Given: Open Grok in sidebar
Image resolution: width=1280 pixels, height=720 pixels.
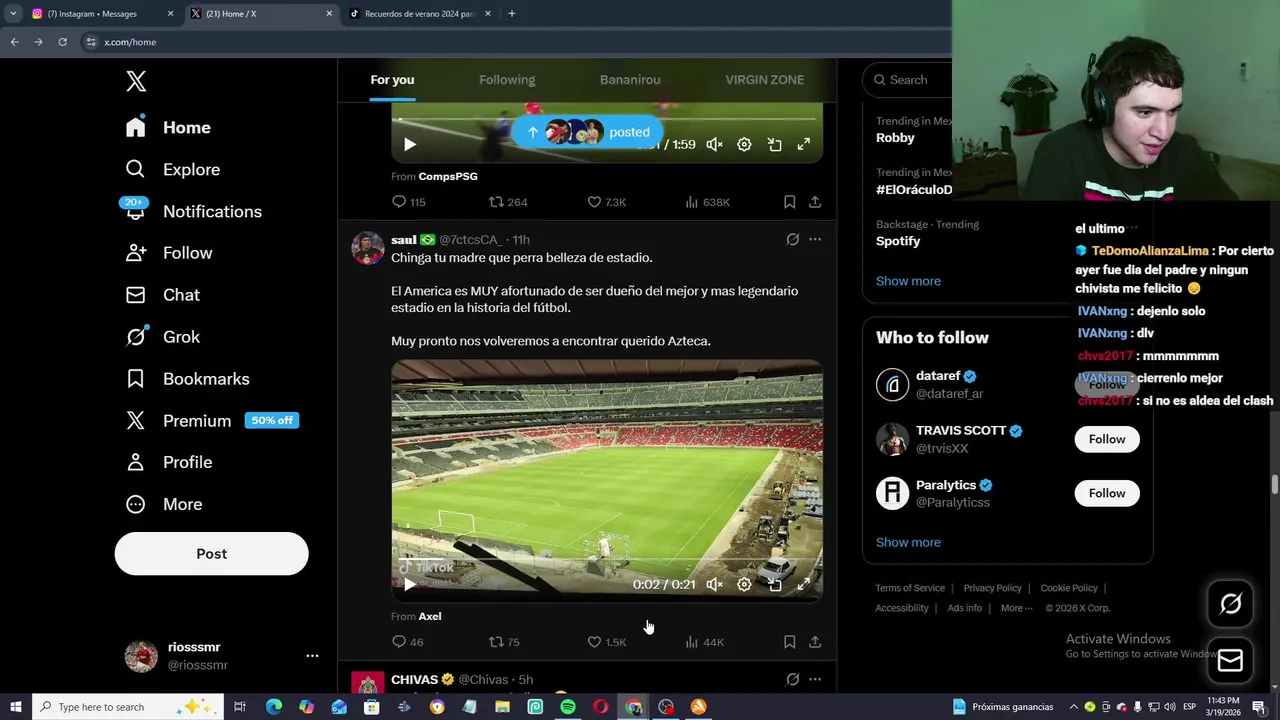Looking at the screenshot, I should pyautogui.click(x=162, y=337).
